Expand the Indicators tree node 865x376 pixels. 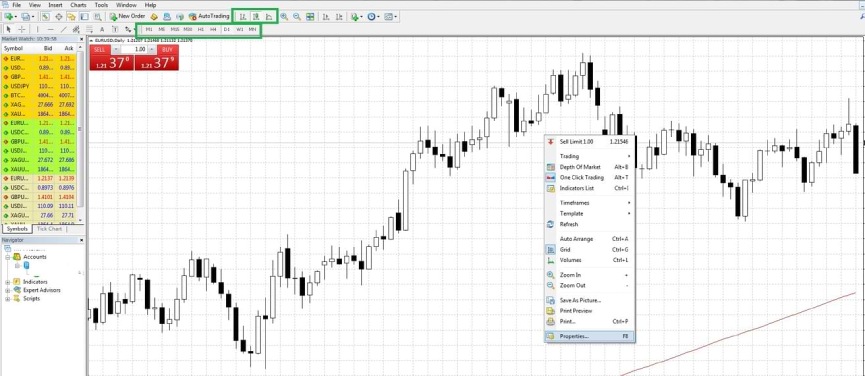[x=8, y=282]
